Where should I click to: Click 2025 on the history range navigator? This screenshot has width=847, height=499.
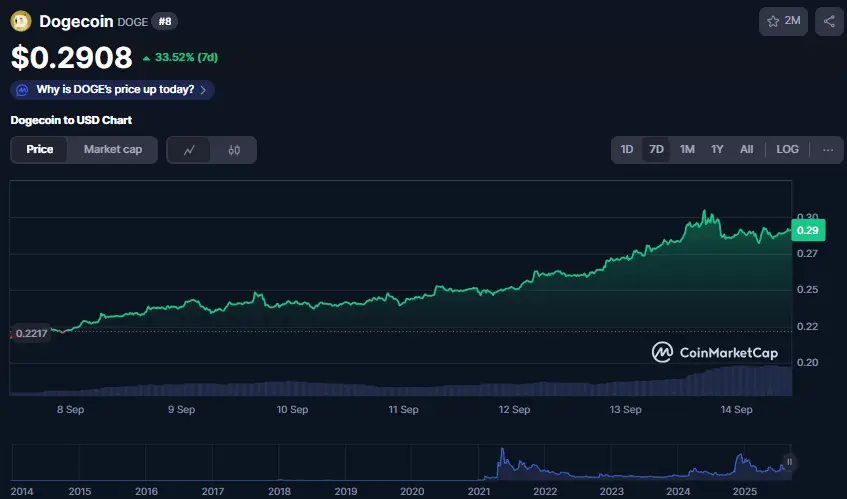pyautogui.click(x=744, y=491)
